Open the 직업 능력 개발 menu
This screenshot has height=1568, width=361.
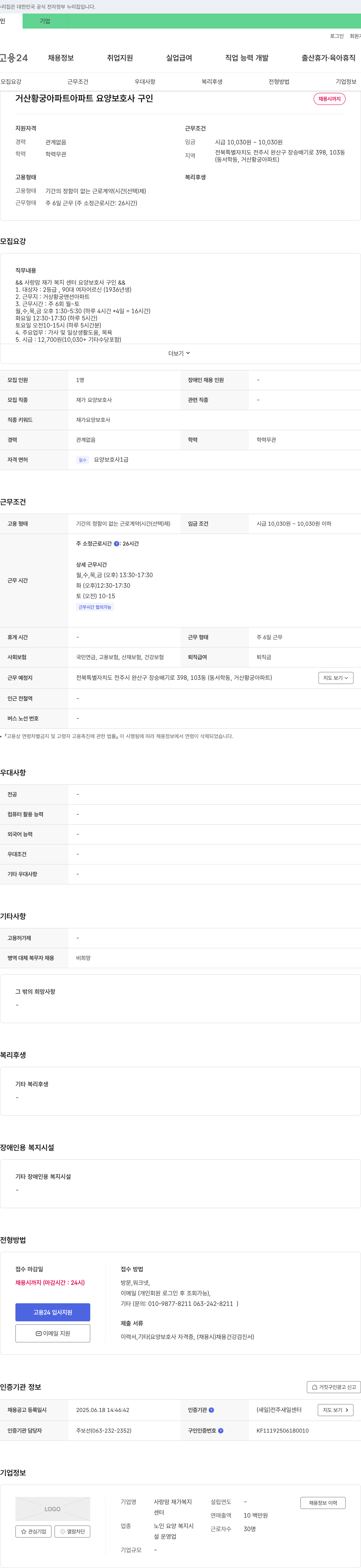pos(247,58)
